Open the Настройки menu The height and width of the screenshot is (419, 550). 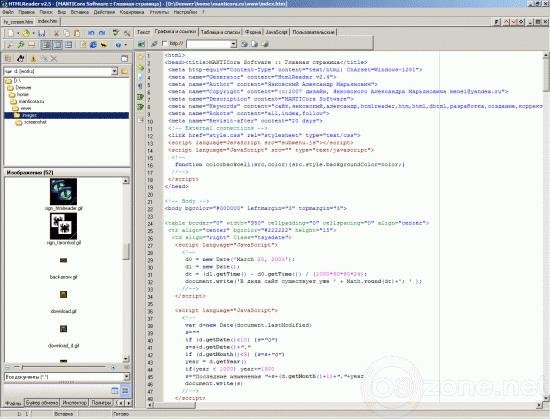pos(185,12)
